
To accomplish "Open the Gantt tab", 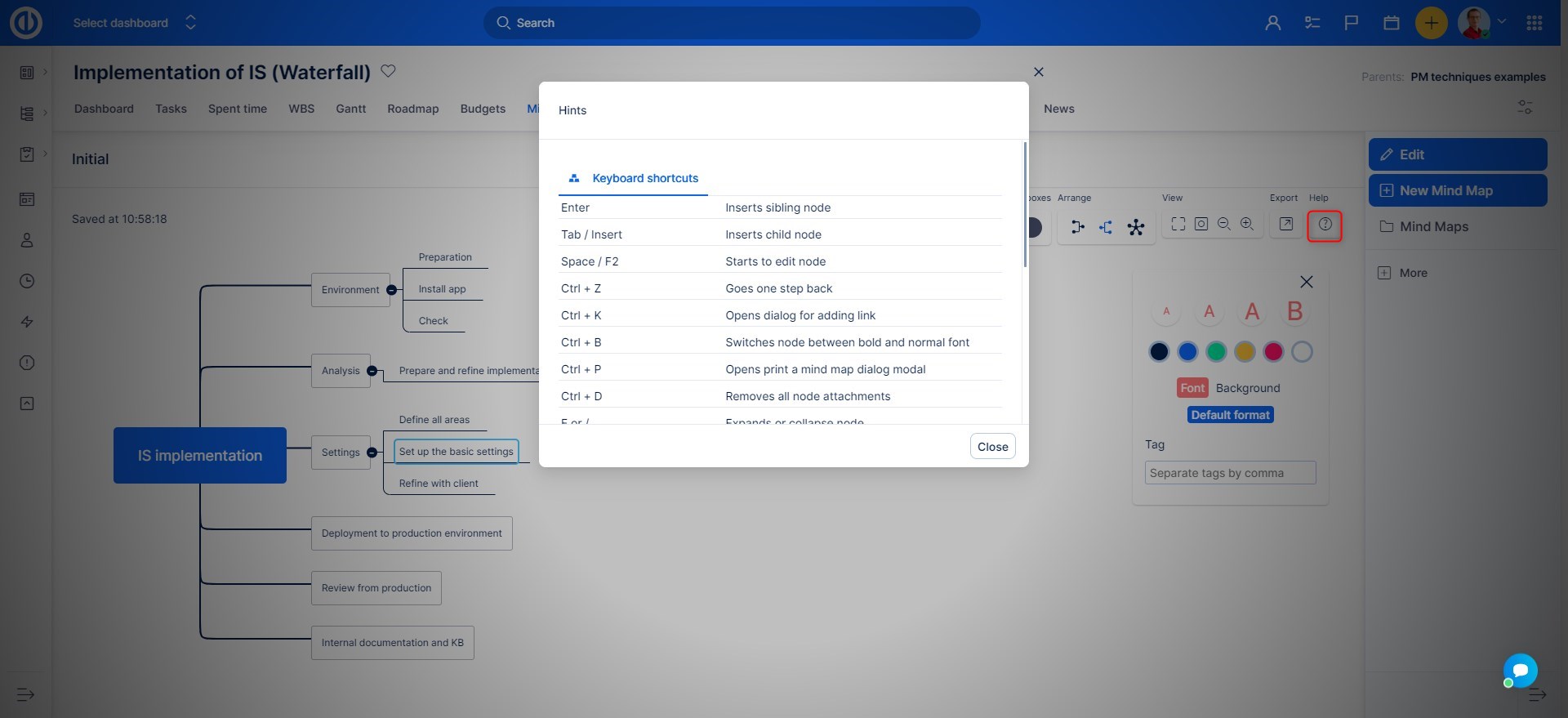I will [350, 109].
